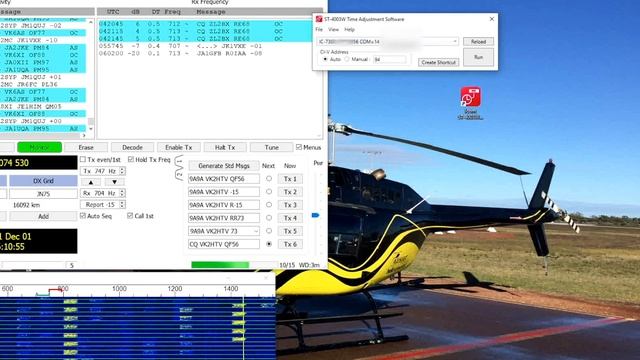This screenshot has width=640, height=360.
Task: Select Next radio for Tx 2
Action: [269, 191]
